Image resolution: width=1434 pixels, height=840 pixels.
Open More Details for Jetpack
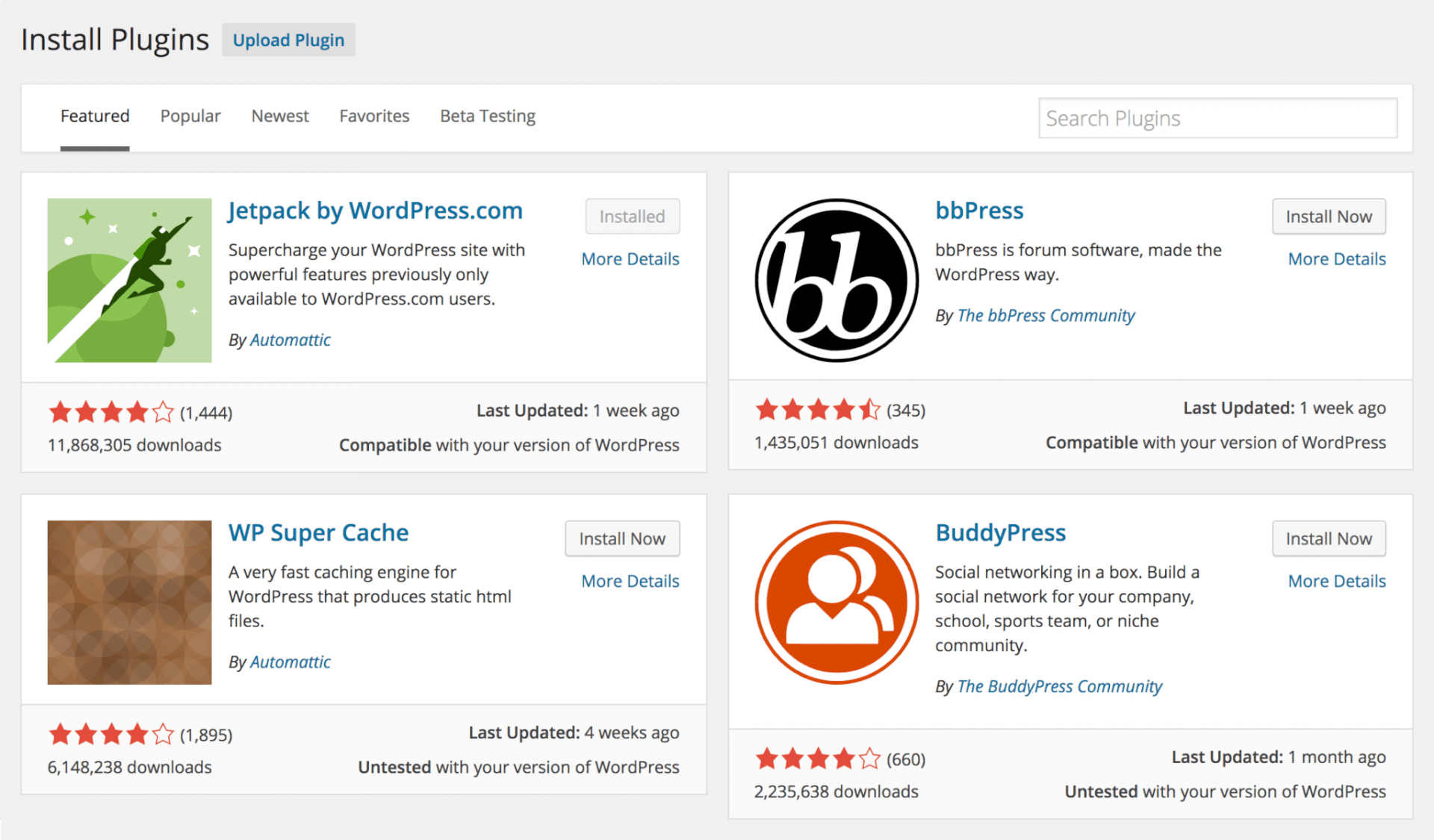(x=630, y=259)
